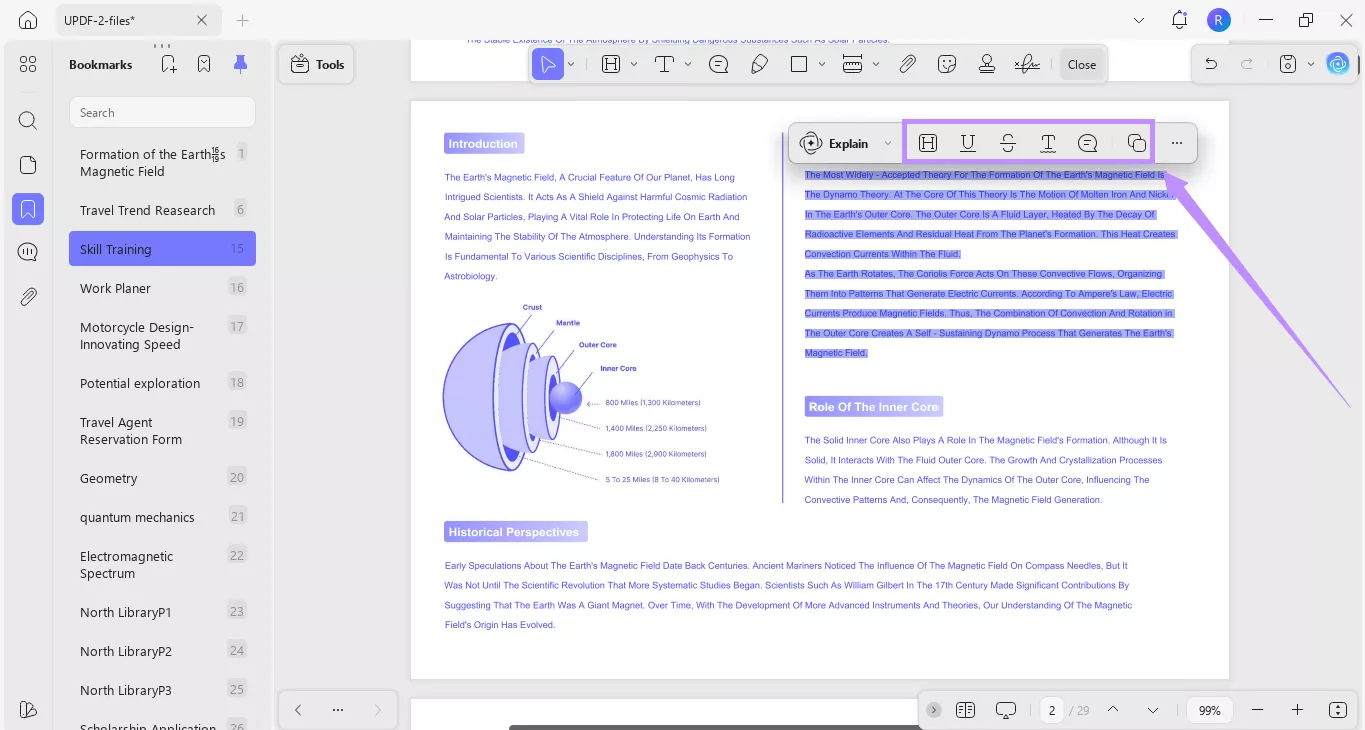The width and height of the screenshot is (1365, 730).
Task: Expand the measure tool dropdown arrow
Action: tap(876, 64)
